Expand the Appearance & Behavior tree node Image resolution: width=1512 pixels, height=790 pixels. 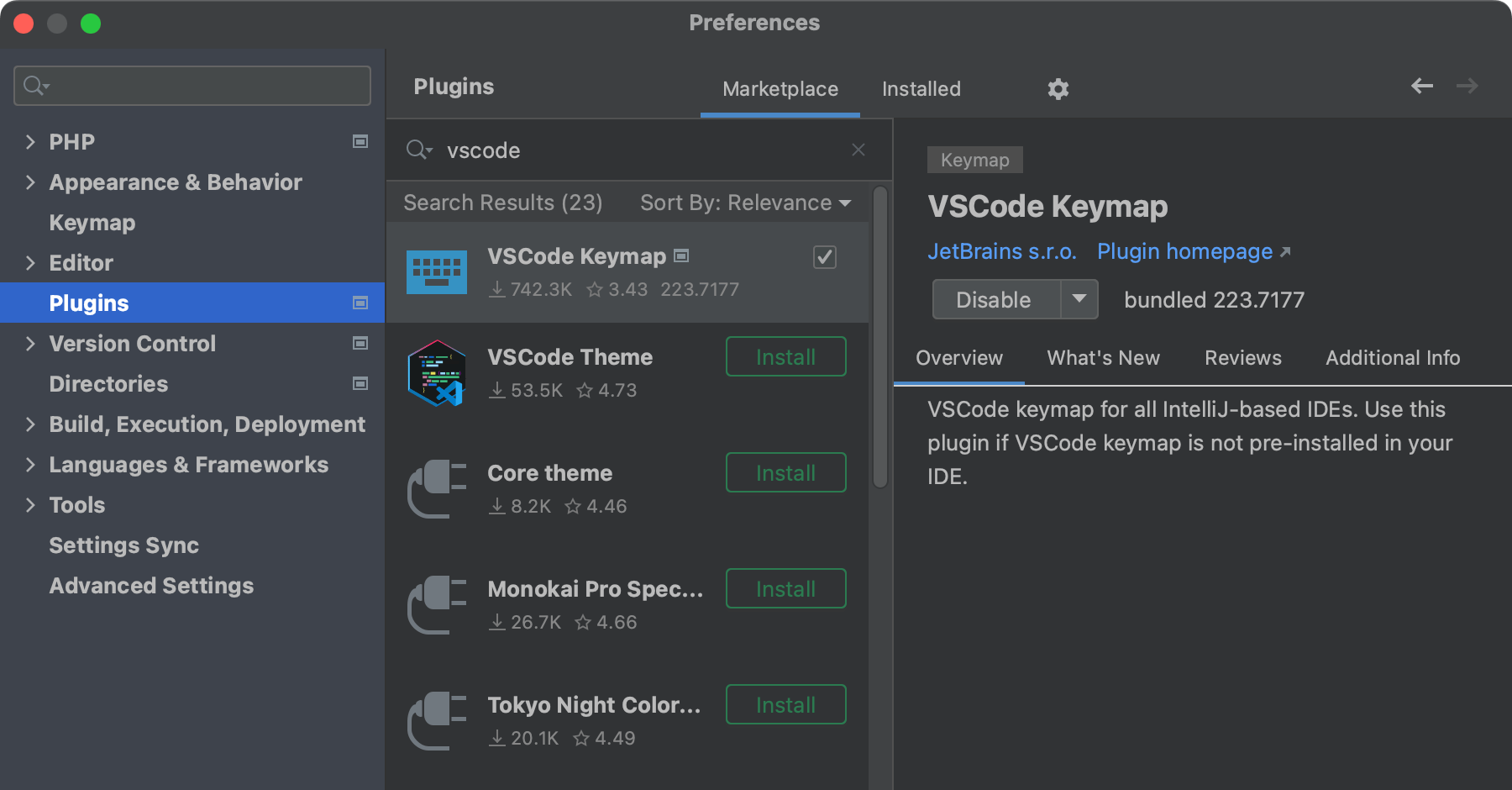coord(29,182)
